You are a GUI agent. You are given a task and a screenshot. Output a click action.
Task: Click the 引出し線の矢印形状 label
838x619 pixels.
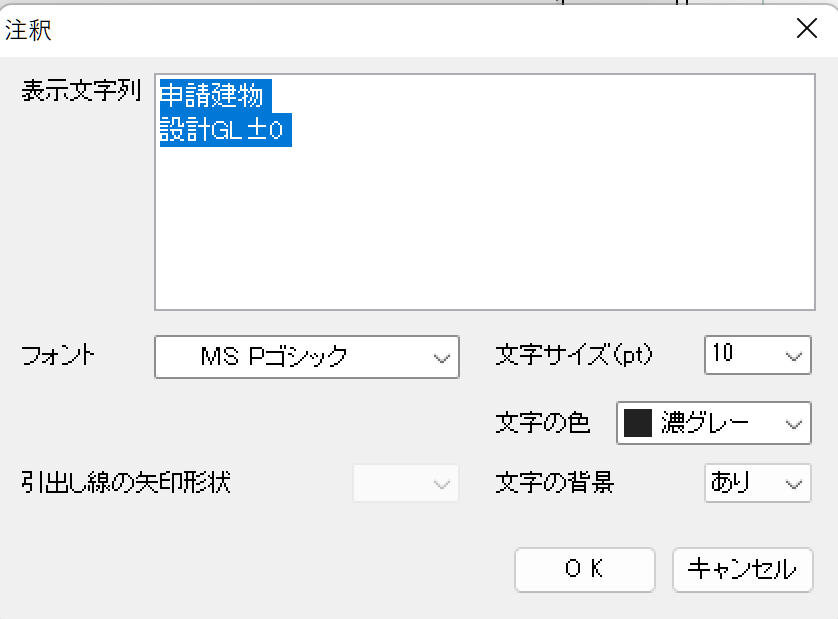[125, 484]
